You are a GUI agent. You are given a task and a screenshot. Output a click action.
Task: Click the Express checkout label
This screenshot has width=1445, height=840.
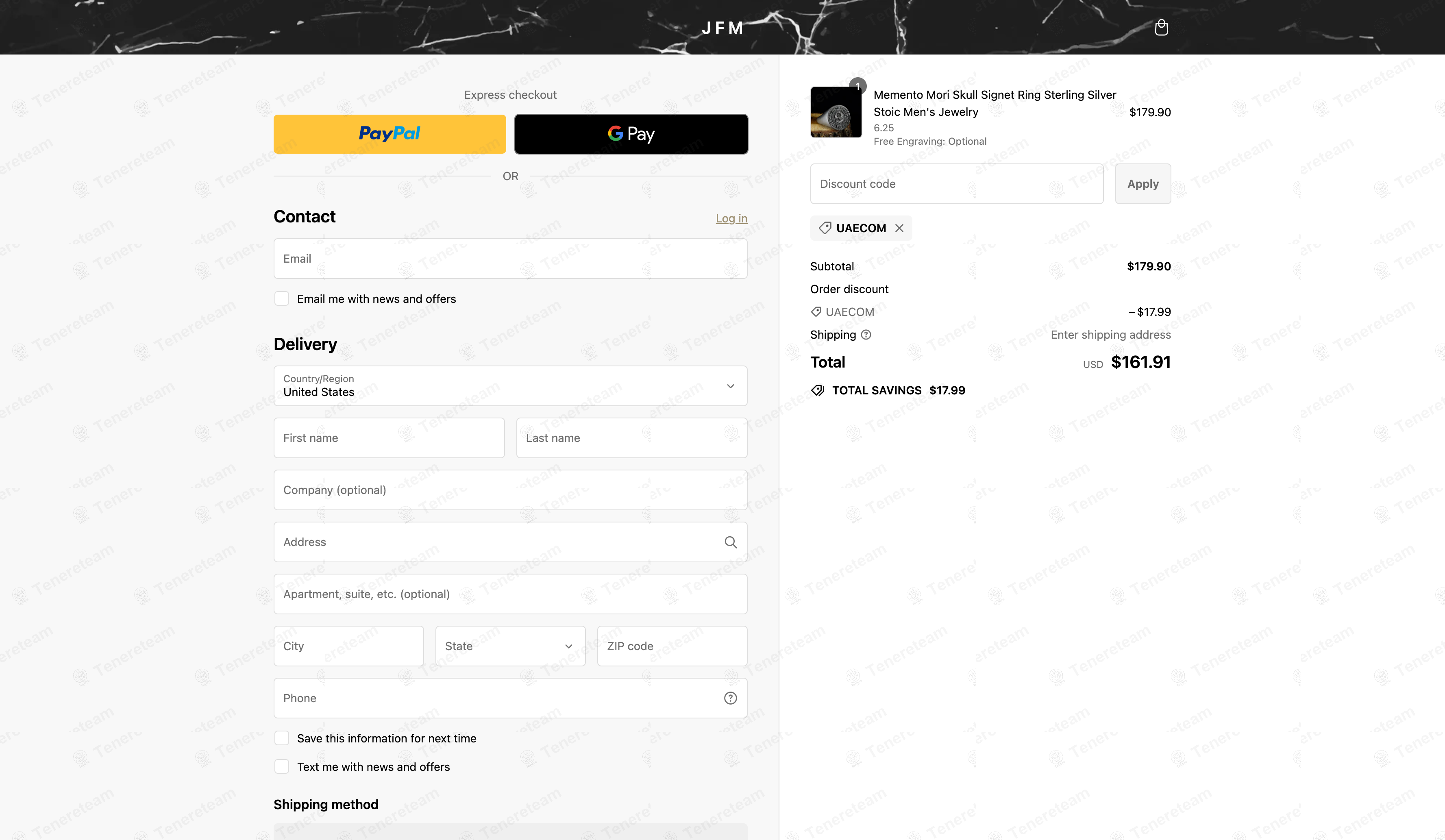click(510, 95)
